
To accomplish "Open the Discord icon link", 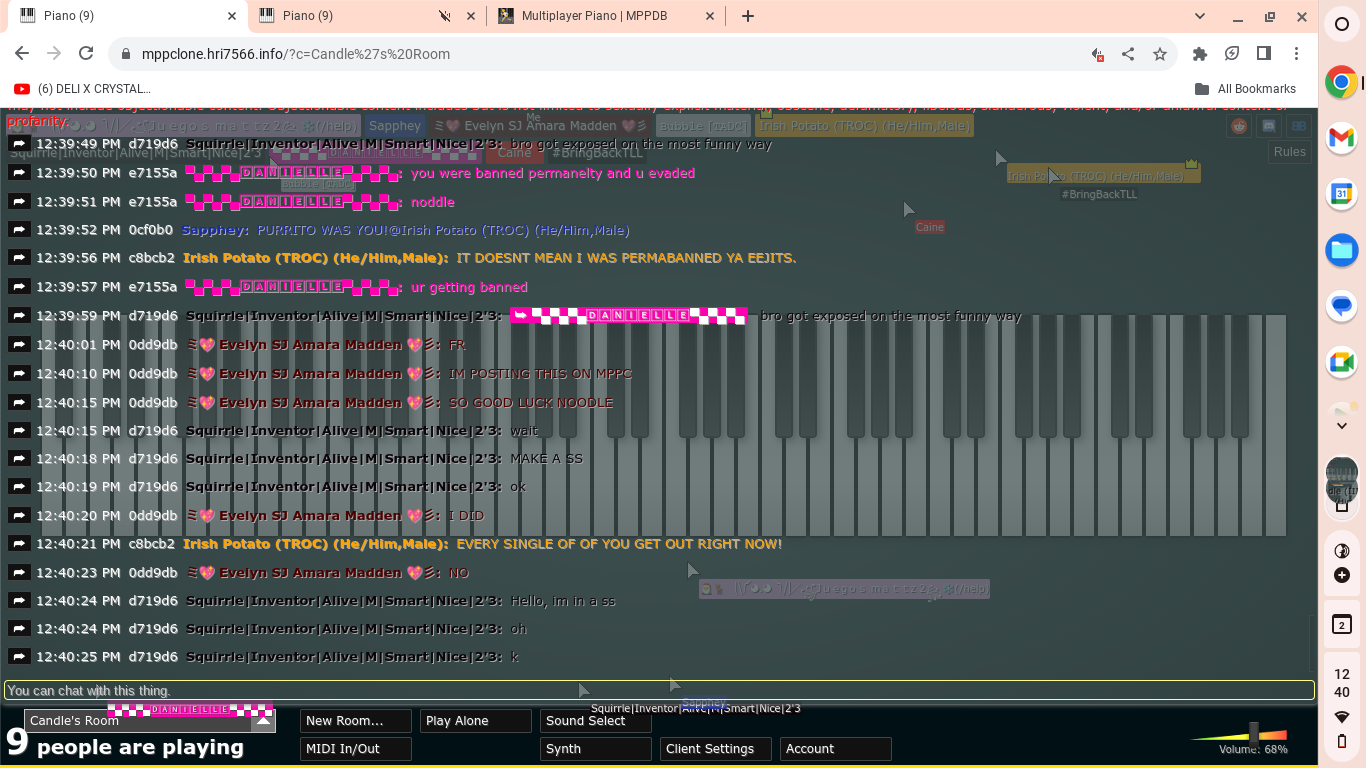I will (x=1269, y=126).
